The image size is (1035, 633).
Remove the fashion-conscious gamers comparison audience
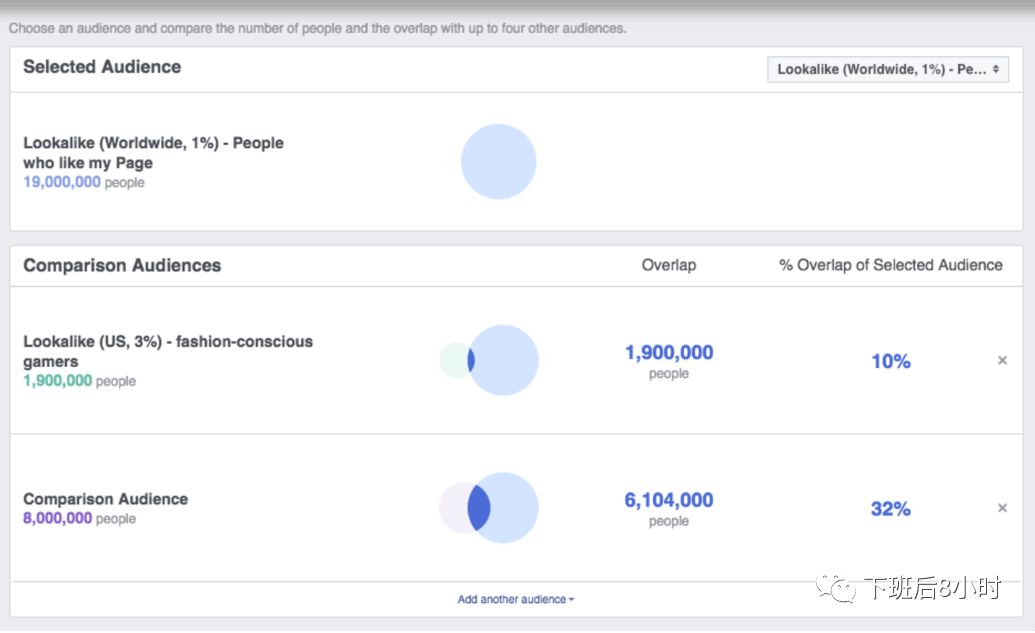point(1002,360)
